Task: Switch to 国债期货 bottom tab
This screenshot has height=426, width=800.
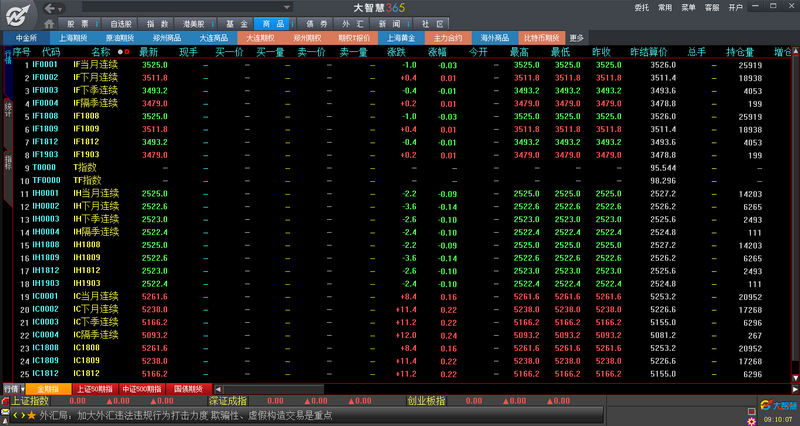Action: pos(189,389)
